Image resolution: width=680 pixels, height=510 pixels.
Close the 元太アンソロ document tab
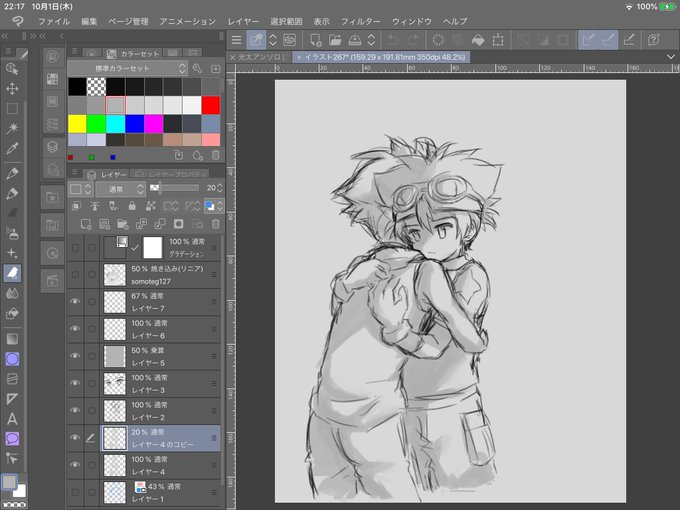tap(232, 57)
